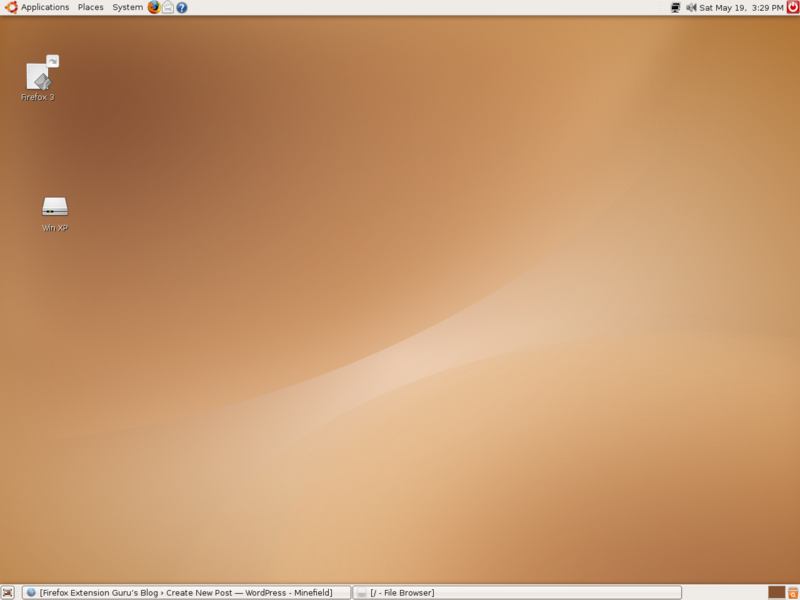Restore the File Browser window from taskbar
The height and width of the screenshot is (600, 800).
pos(517,592)
